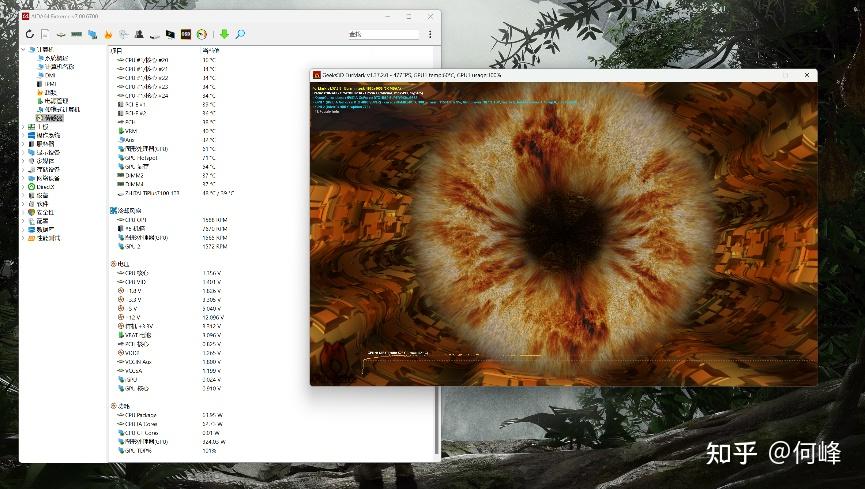The width and height of the screenshot is (865, 489).
Task: Click the CPU Package power row
Action: pos(170,415)
